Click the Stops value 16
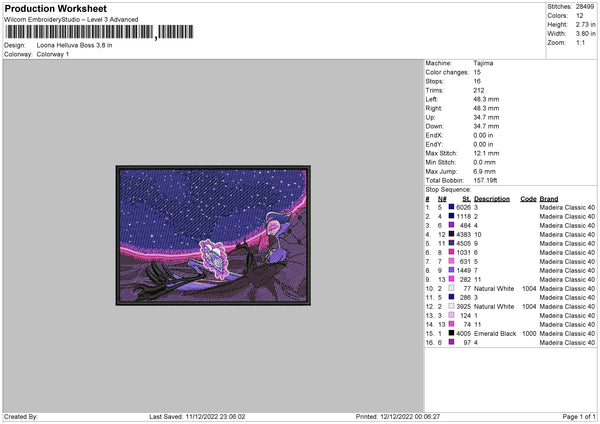The height and width of the screenshot is (424, 600). pyautogui.click(x=477, y=81)
